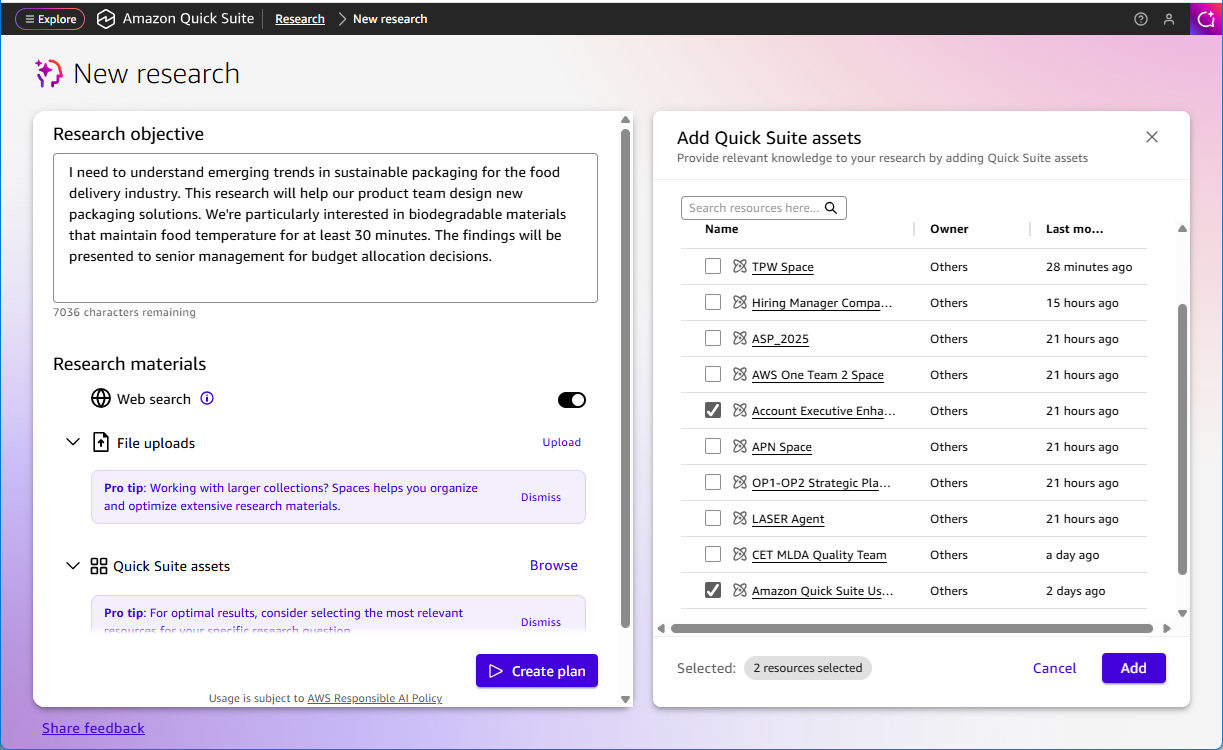Click the Upload link
The height and width of the screenshot is (750, 1223).
[x=561, y=442]
